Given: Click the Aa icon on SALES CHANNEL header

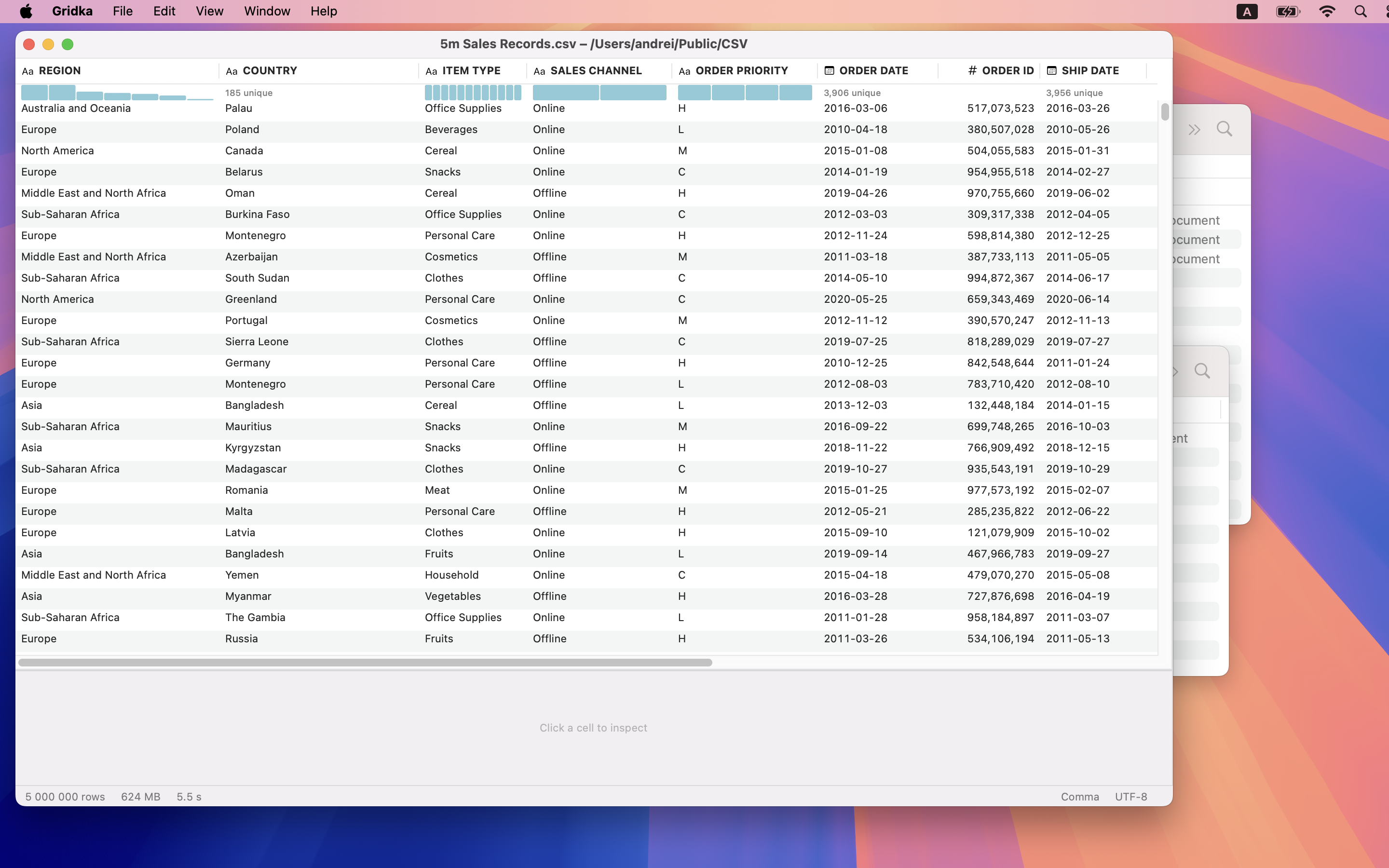Looking at the screenshot, I should tap(540, 70).
